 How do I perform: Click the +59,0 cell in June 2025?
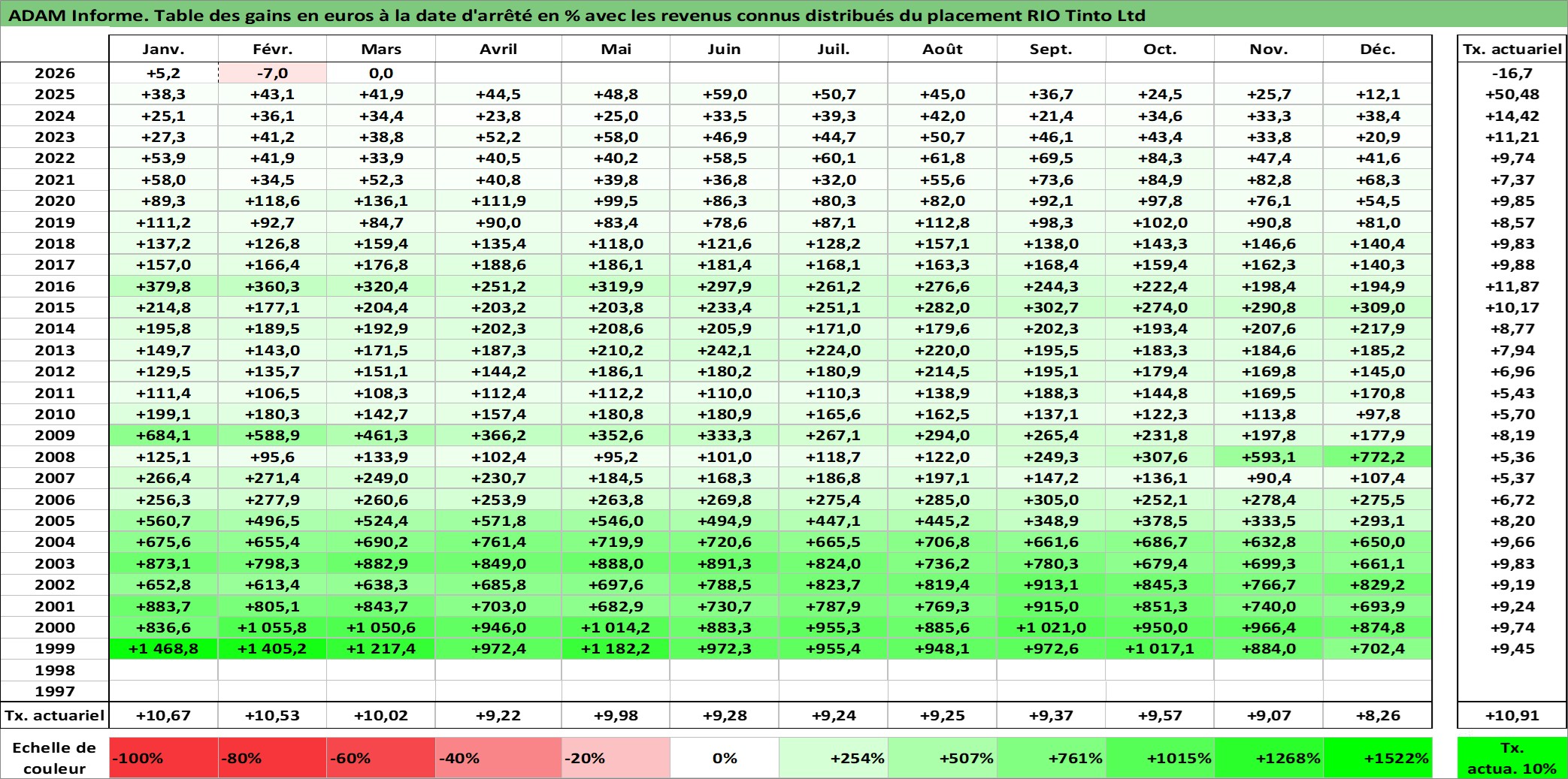pyautogui.click(x=724, y=94)
